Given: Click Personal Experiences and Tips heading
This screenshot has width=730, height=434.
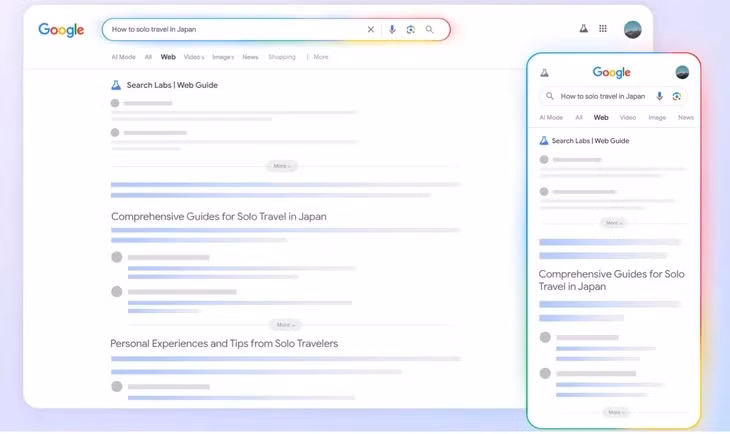Looking at the screenshot, I should tap(224, 344).
